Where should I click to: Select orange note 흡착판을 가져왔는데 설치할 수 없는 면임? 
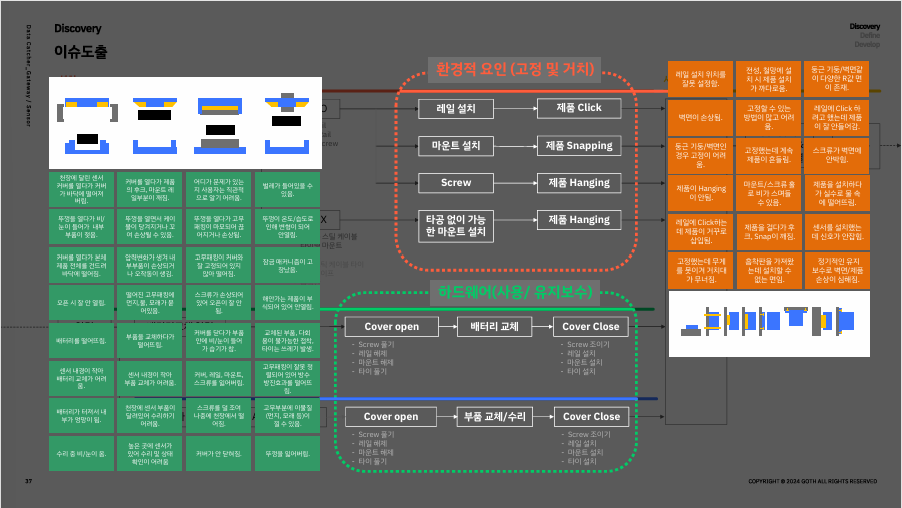(x=768, y=270)
